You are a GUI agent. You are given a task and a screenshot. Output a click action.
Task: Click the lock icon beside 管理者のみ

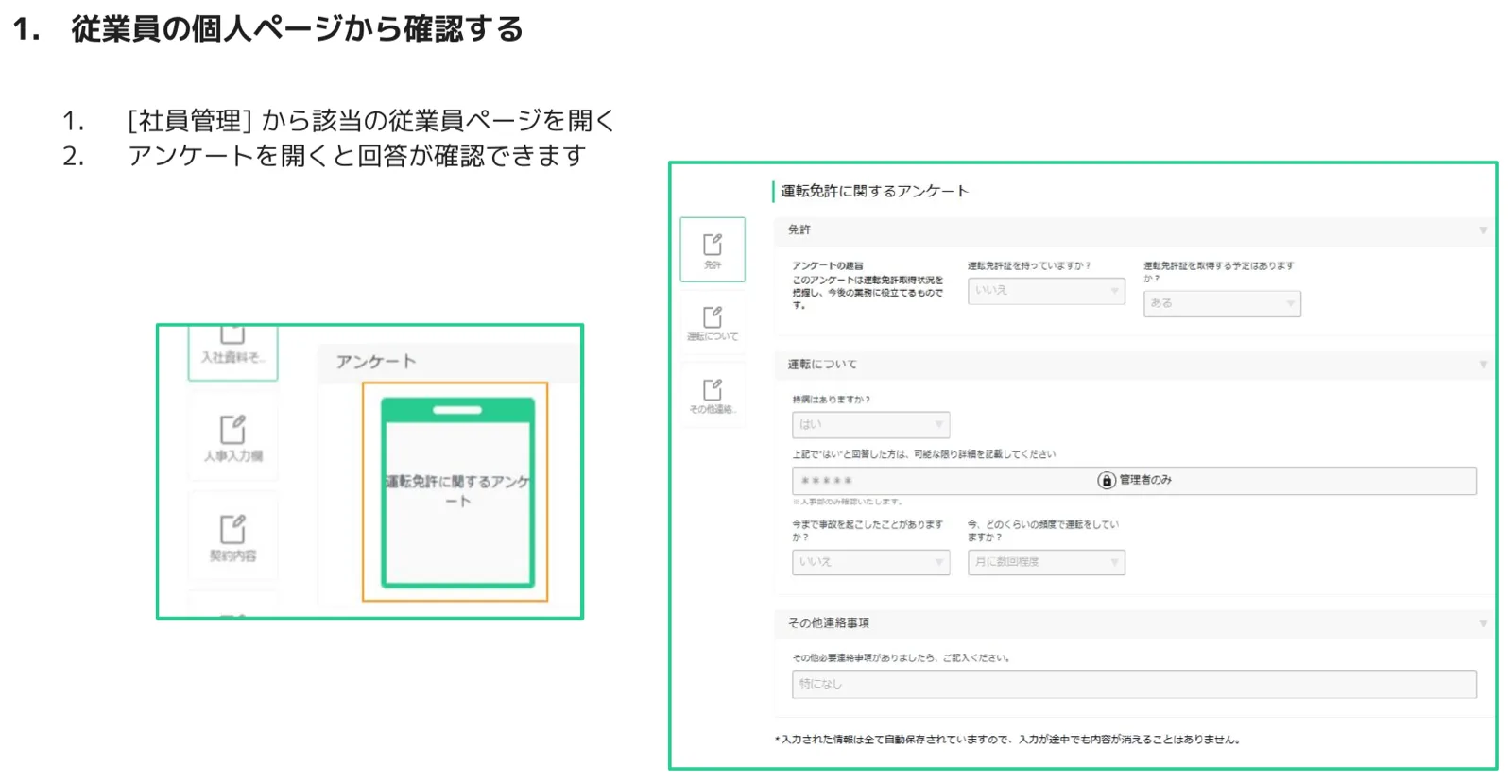click(x=1106, y=480)
